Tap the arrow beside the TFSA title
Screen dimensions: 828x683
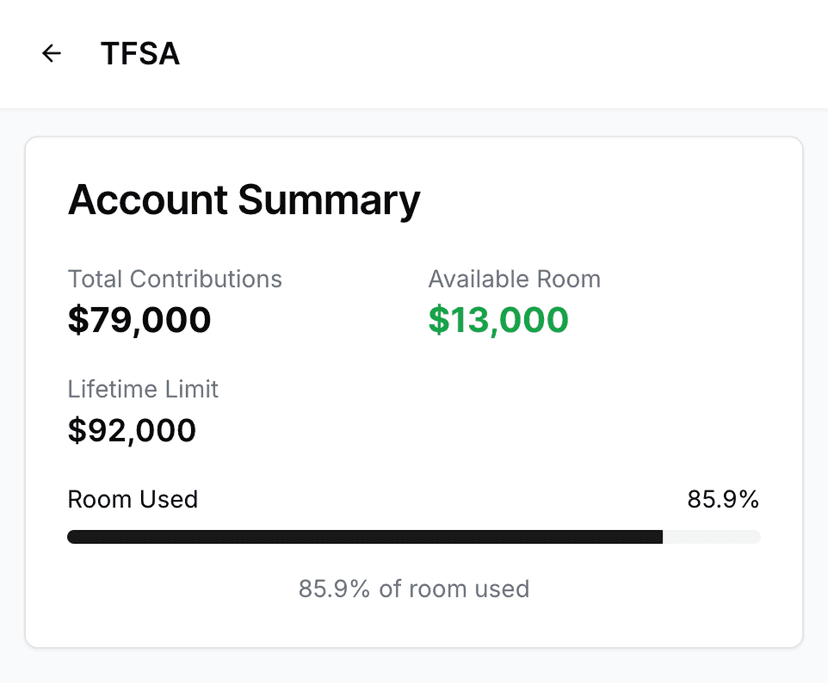(x=50, y=53)
